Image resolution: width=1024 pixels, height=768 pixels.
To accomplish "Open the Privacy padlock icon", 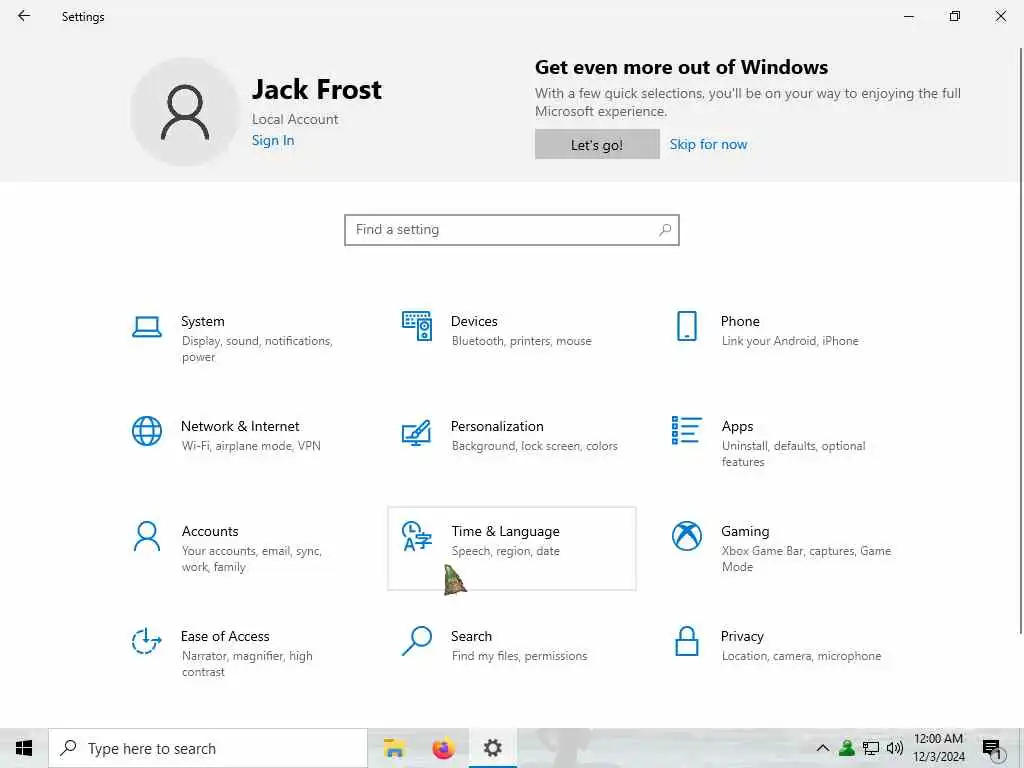I will click(x=687, y=641).
